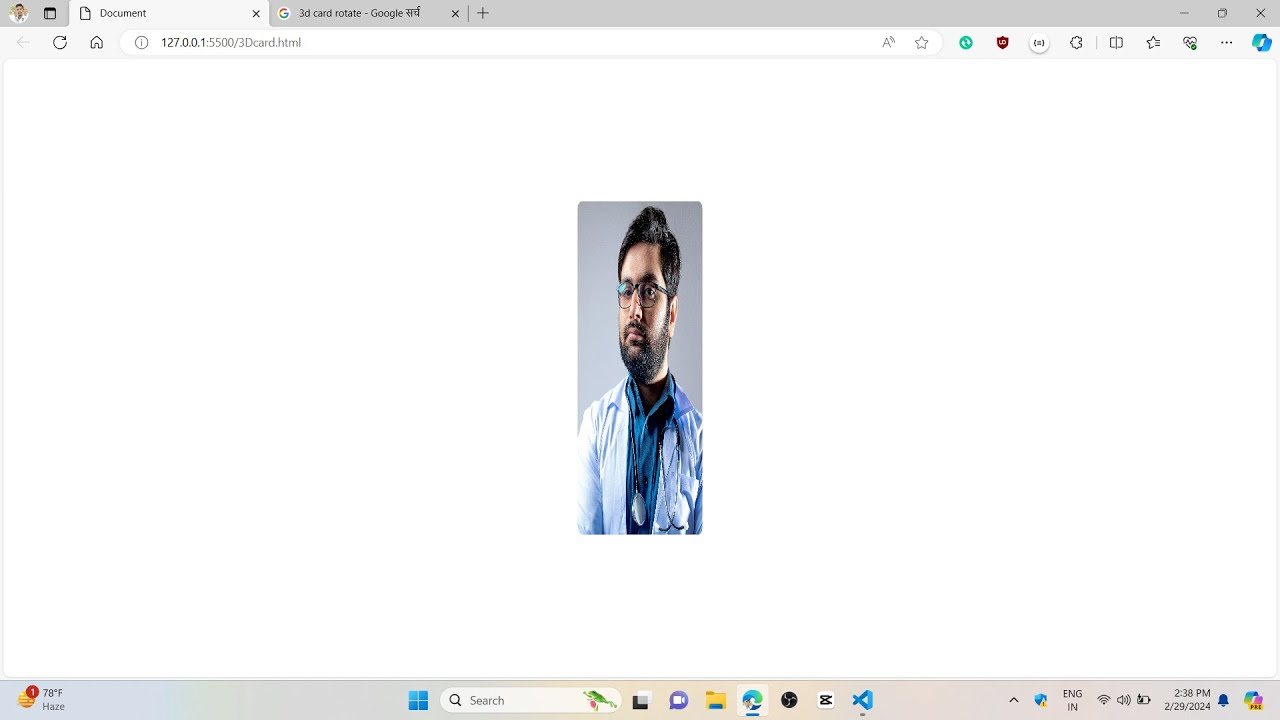The image size is (1280, 720).
Task: Open the round bracket extension icon
Action: pos(1039,43)
